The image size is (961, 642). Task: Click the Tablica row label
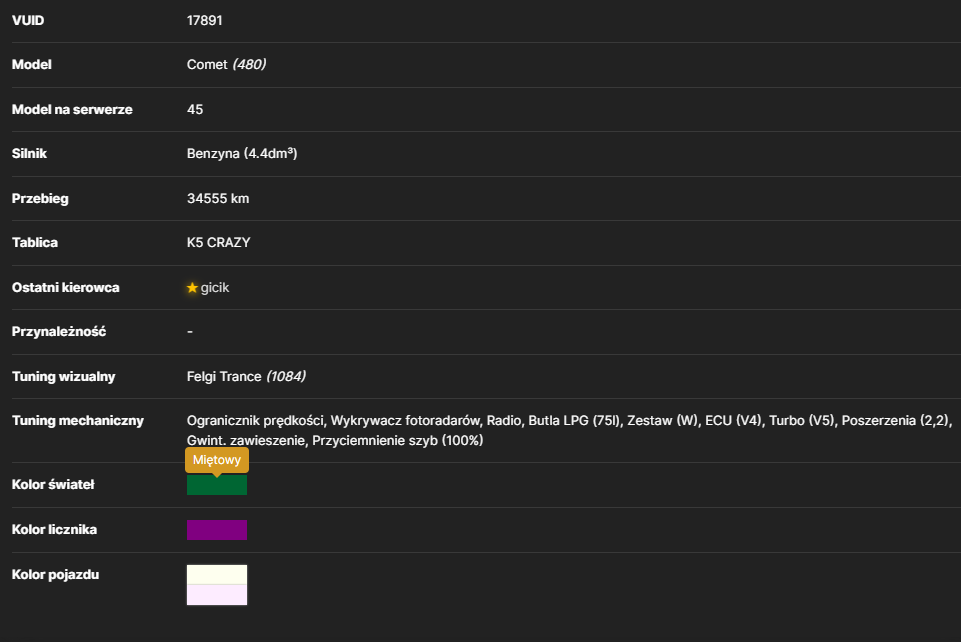[x=35, y=243]
